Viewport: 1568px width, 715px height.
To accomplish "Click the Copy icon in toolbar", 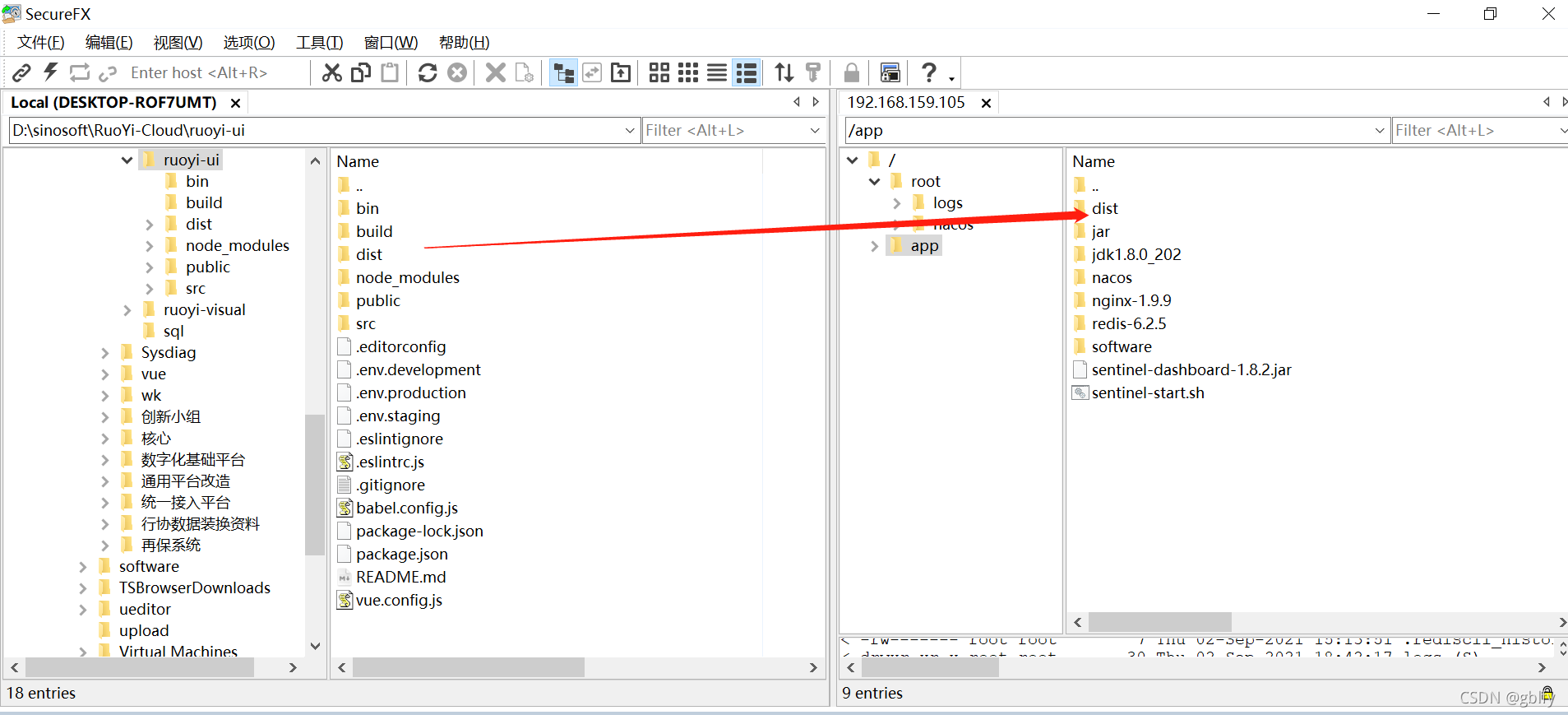I will [x=360, y=72].
